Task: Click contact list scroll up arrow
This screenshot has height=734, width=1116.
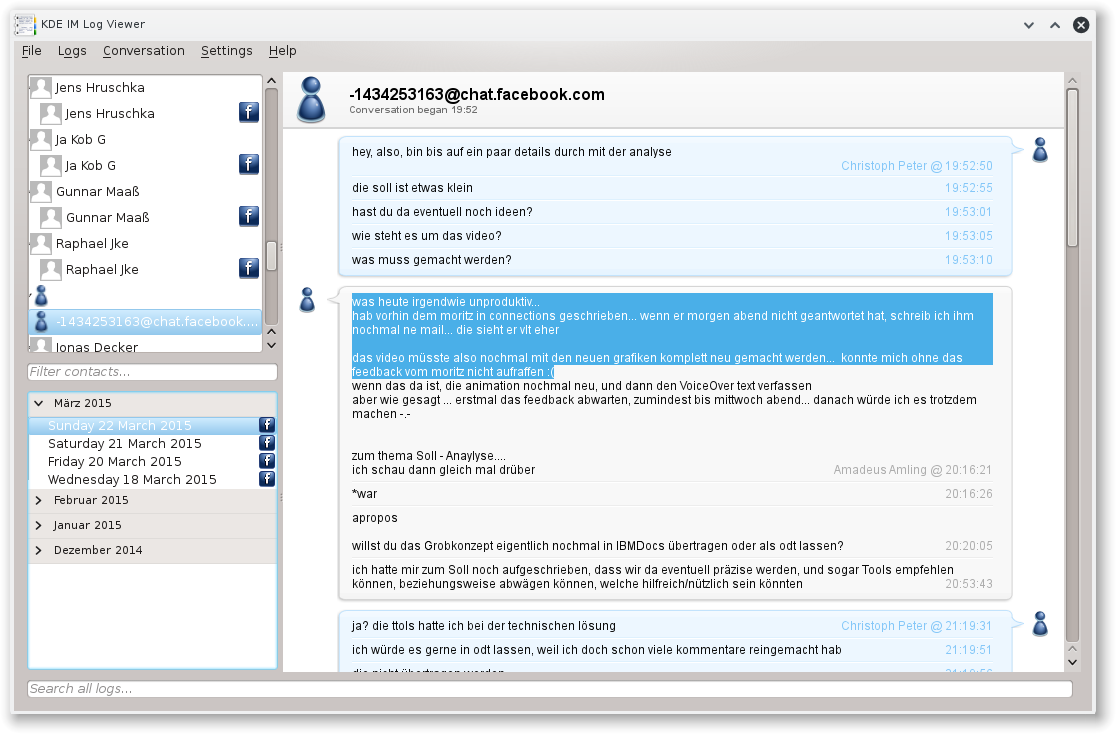Action: pos(271,81)
